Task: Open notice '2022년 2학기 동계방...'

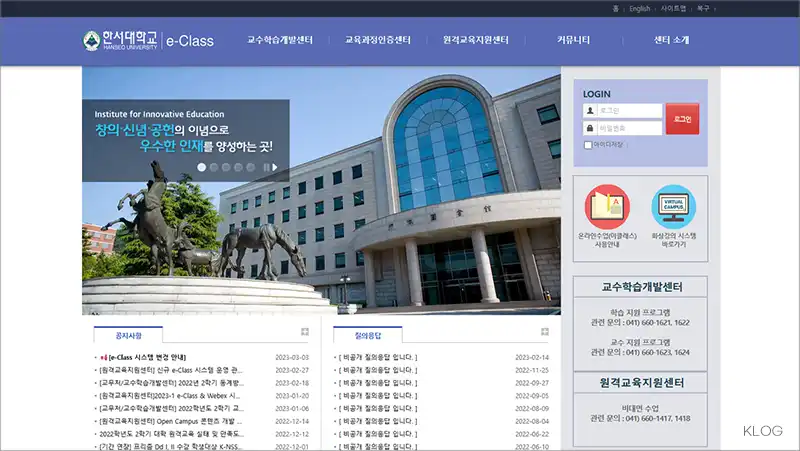Action: click(x=171, y=383)
